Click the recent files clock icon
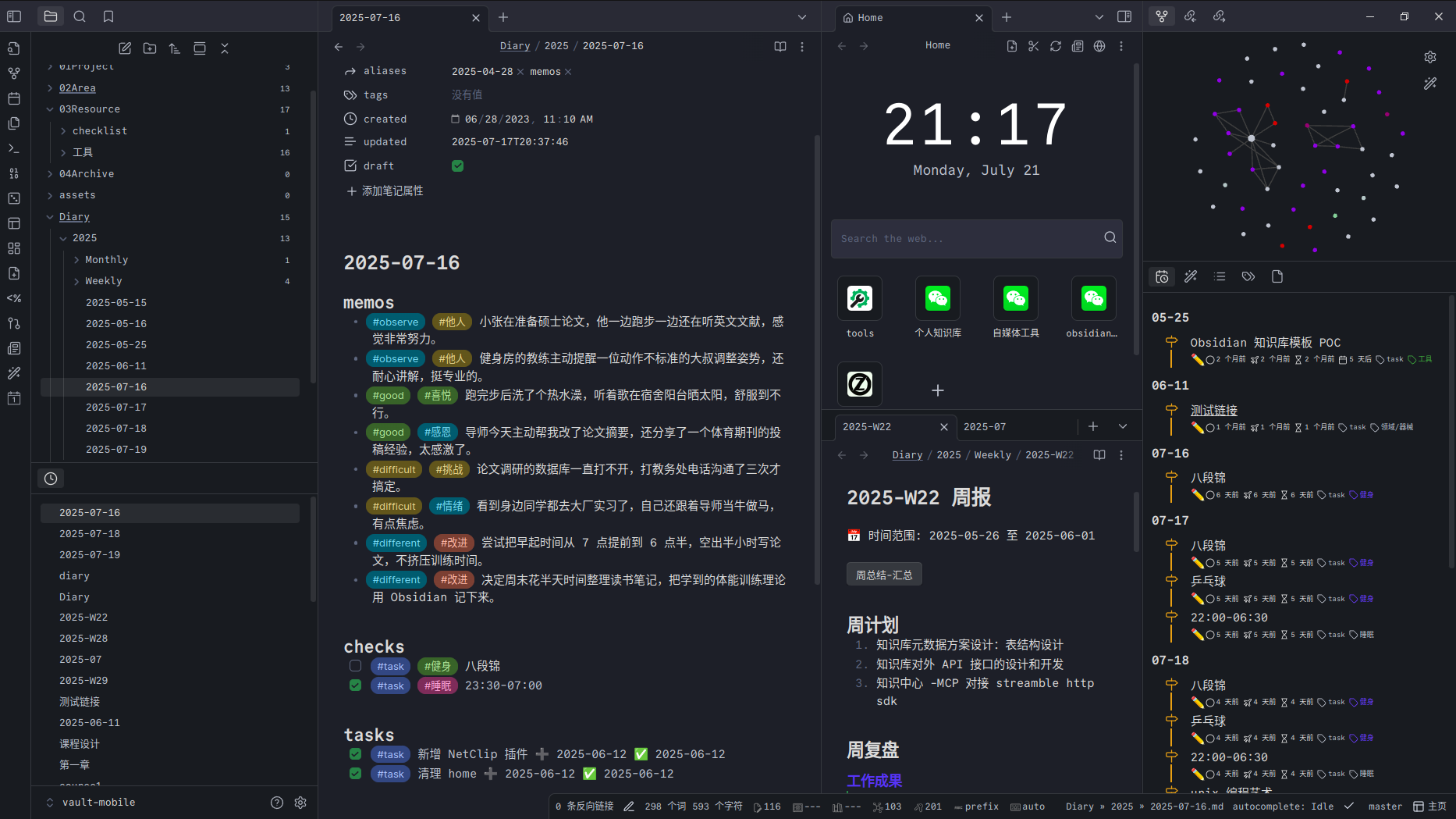 click(x=51, y=479)
